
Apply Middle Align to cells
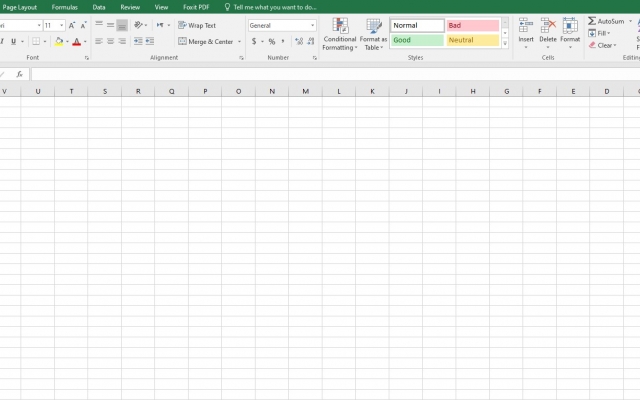point(110,25)
